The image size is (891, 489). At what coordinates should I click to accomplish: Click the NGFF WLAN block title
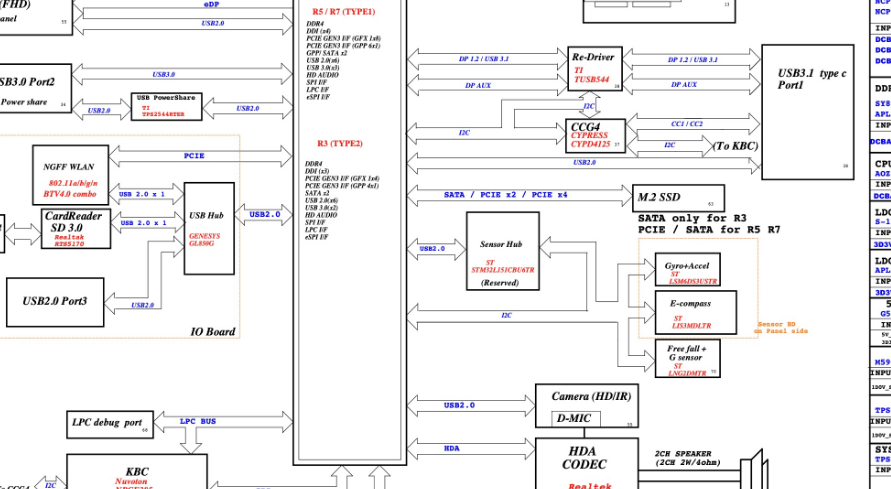(69, 167)
